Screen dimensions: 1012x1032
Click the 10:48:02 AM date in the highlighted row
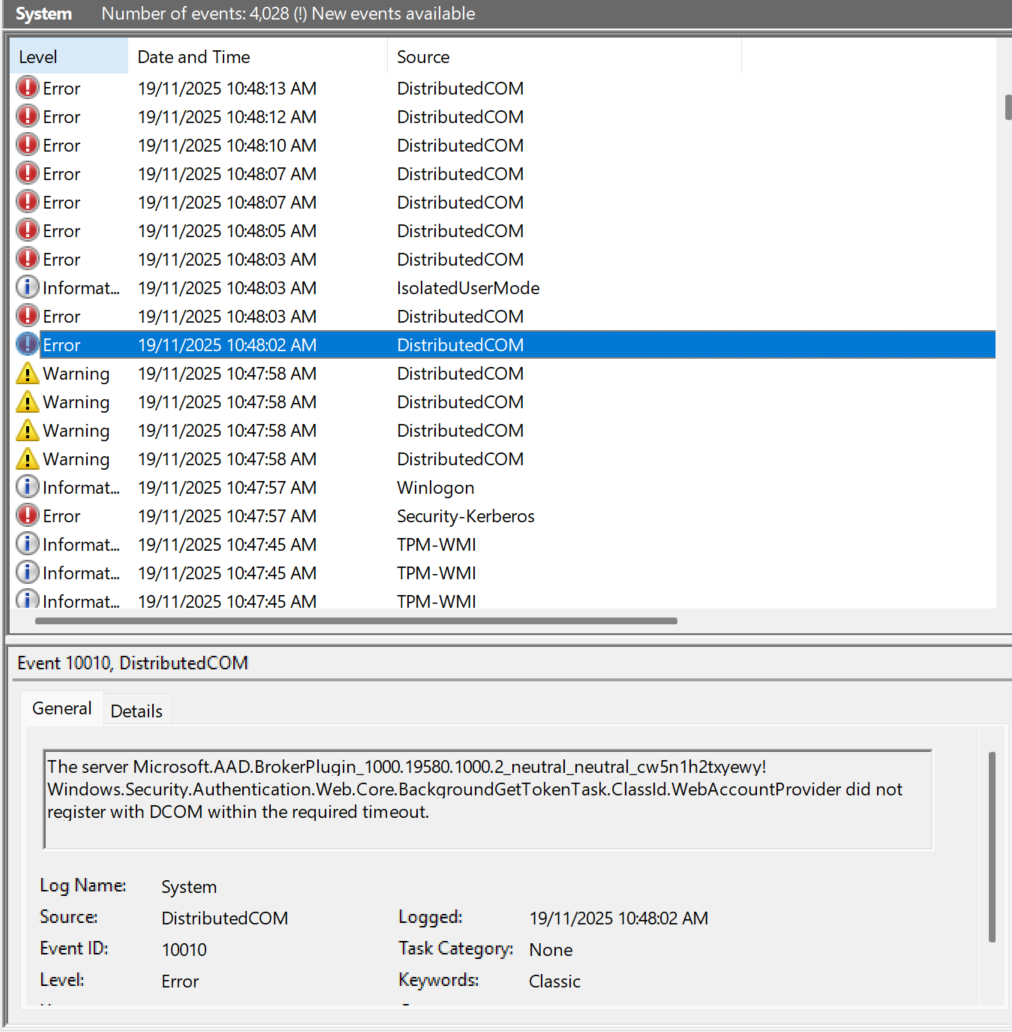227,345
